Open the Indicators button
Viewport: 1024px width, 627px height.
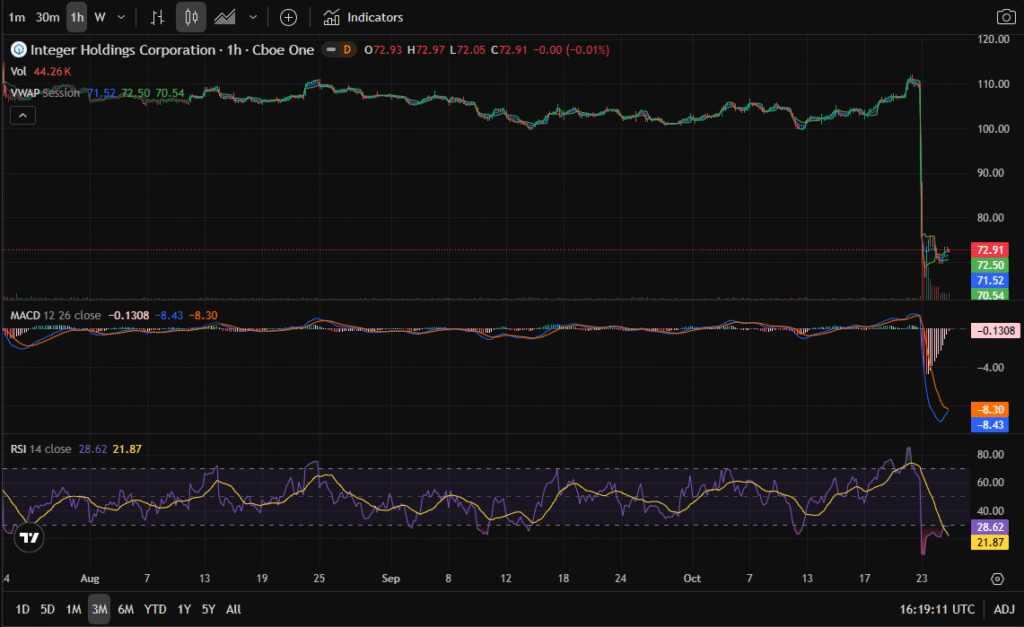(x=363, y=17)
